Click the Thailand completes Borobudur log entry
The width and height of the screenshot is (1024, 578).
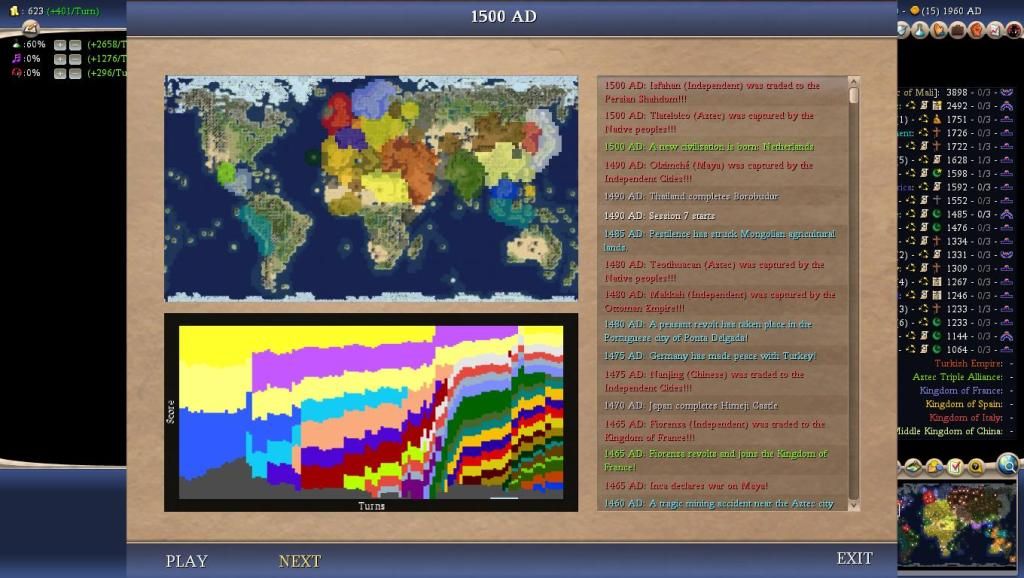click(x=691, y=196)
